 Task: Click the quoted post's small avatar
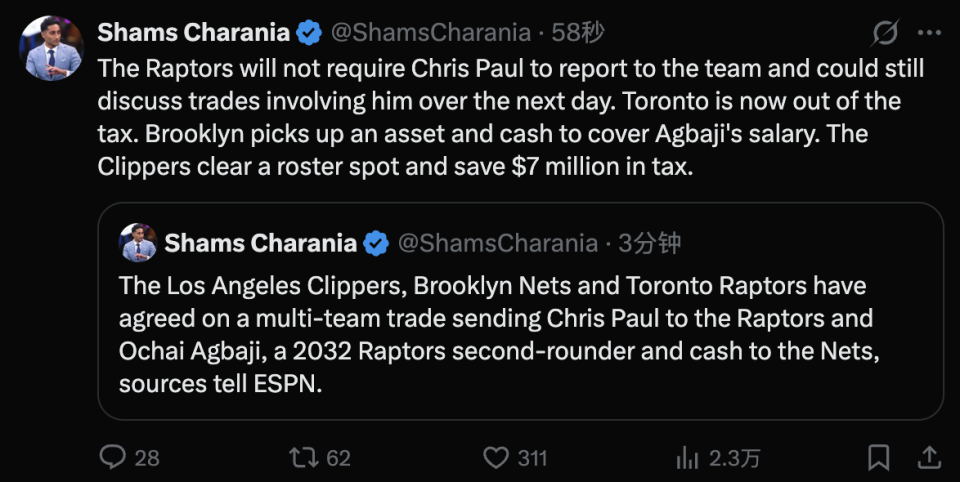click(138, 243)
